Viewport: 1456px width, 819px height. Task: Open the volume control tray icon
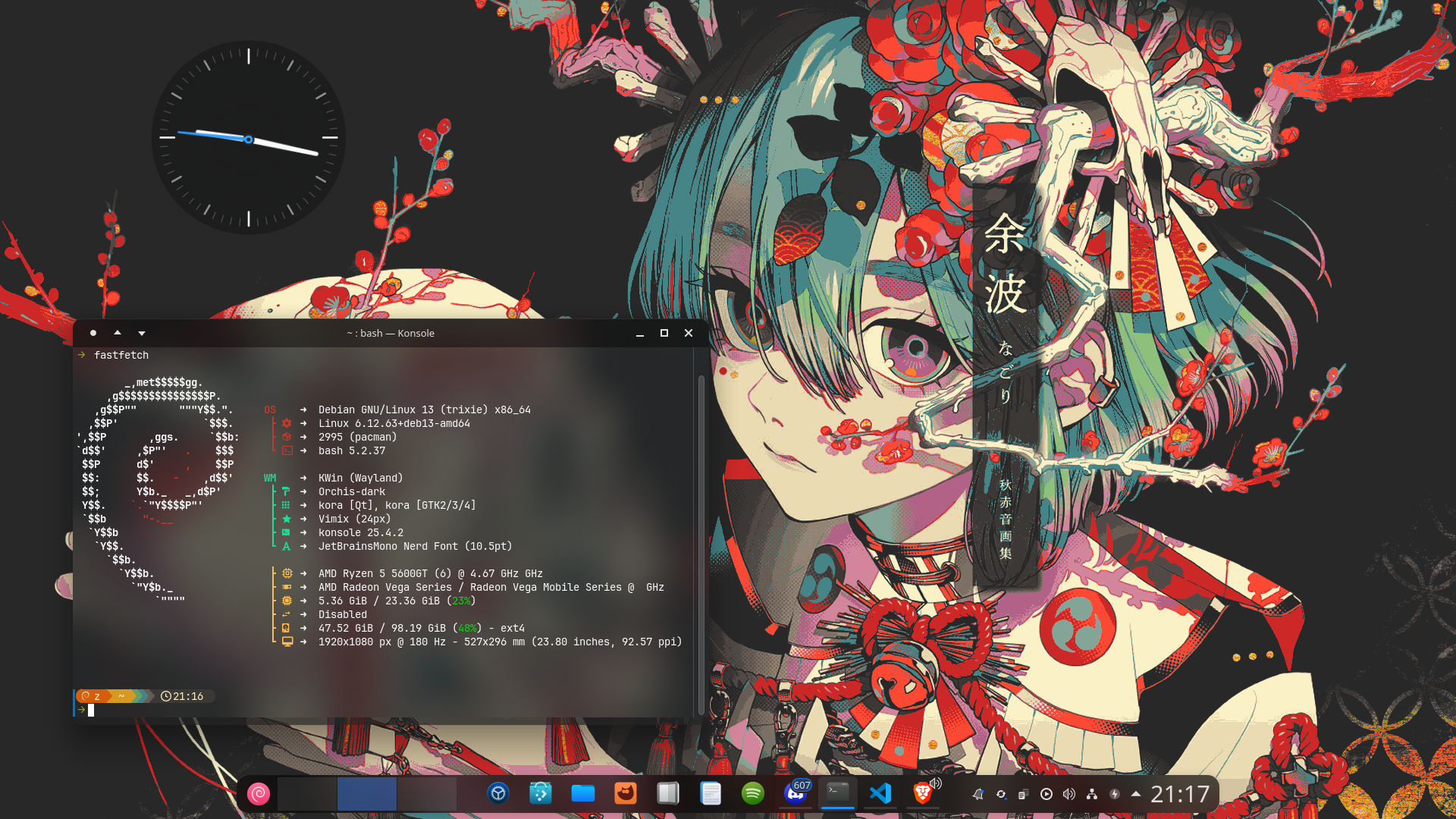click(1069, 794)
